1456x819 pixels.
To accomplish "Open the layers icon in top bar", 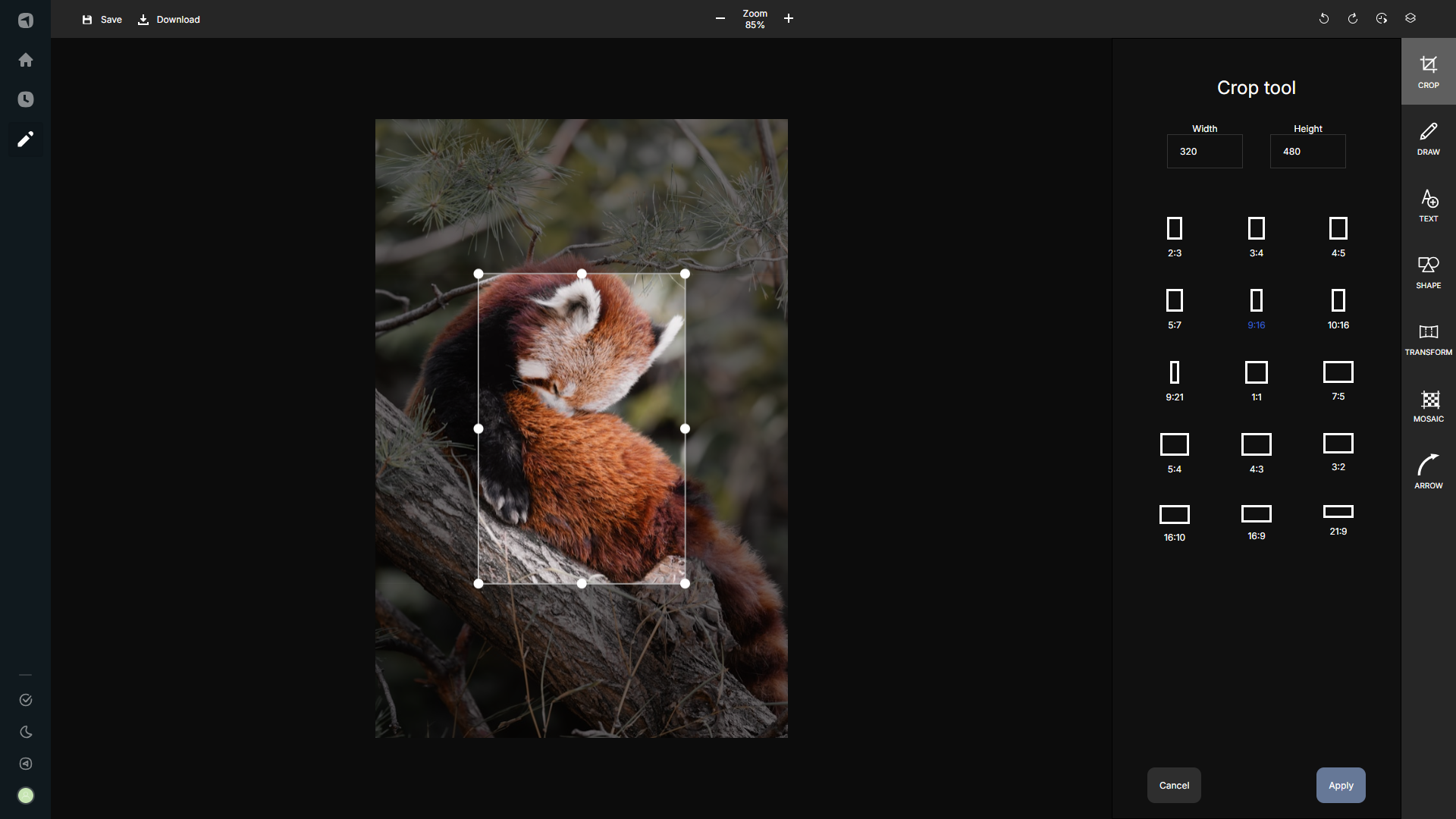I will pos(1410,18).
